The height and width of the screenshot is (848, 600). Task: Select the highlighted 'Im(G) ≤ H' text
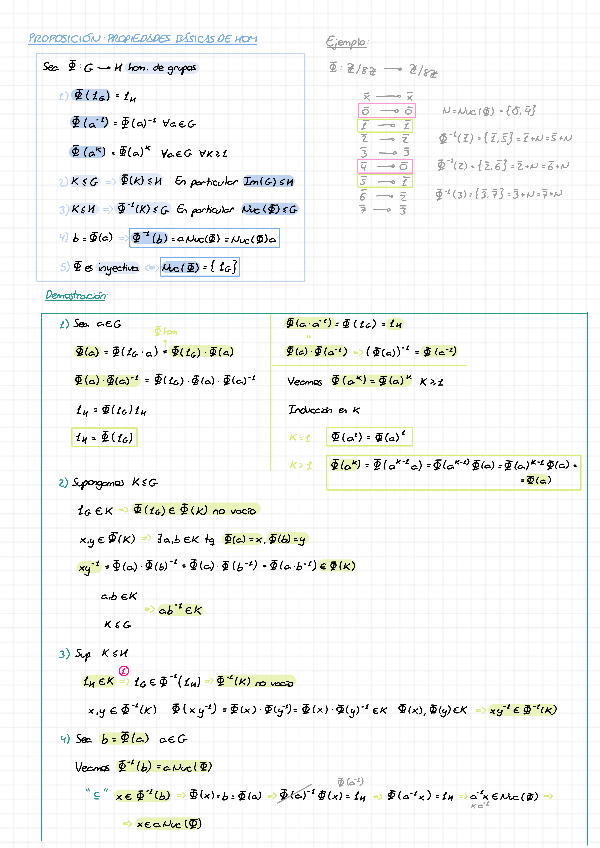pyautogui.click(x=271, y=181)
